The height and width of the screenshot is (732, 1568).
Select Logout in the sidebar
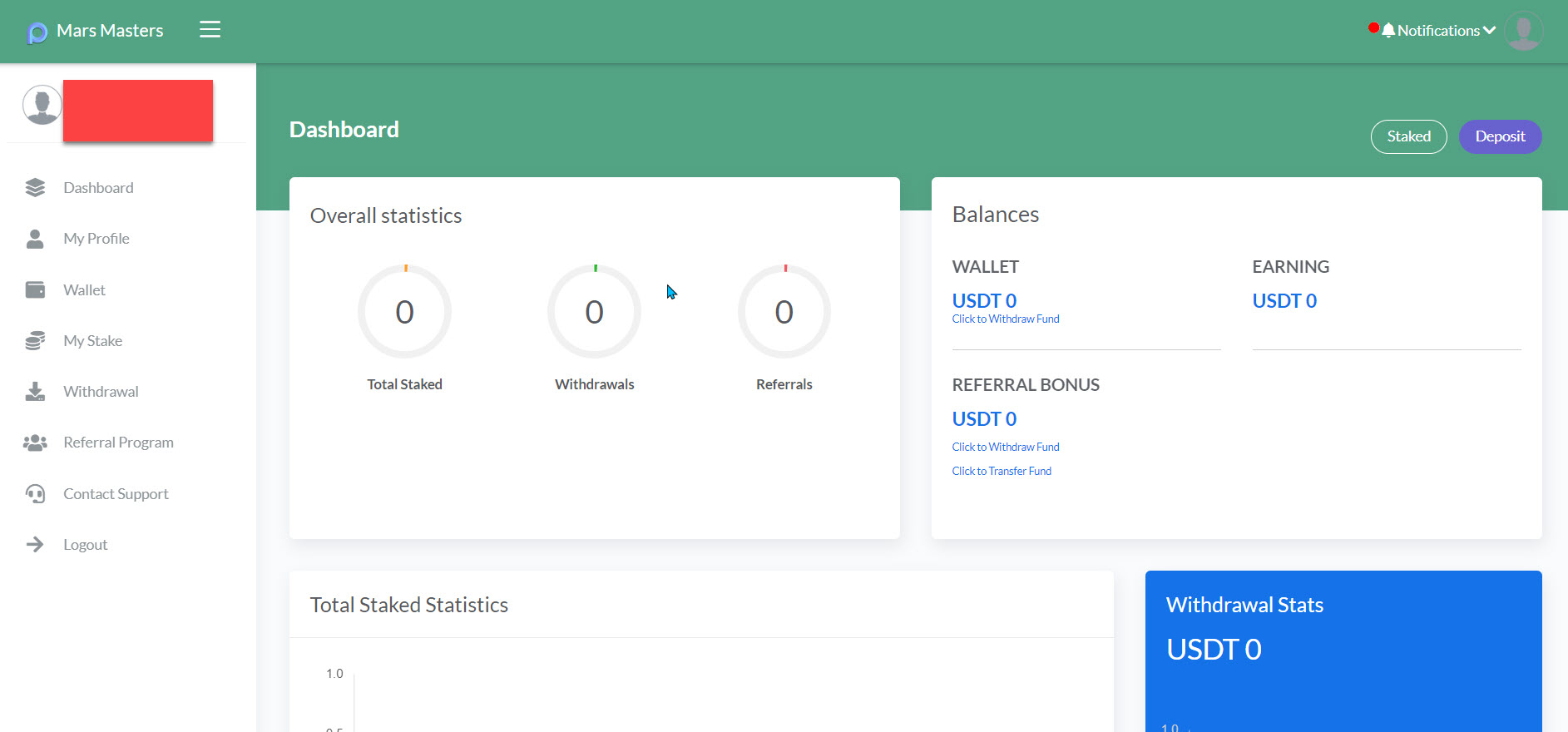(x=85, y=545)
